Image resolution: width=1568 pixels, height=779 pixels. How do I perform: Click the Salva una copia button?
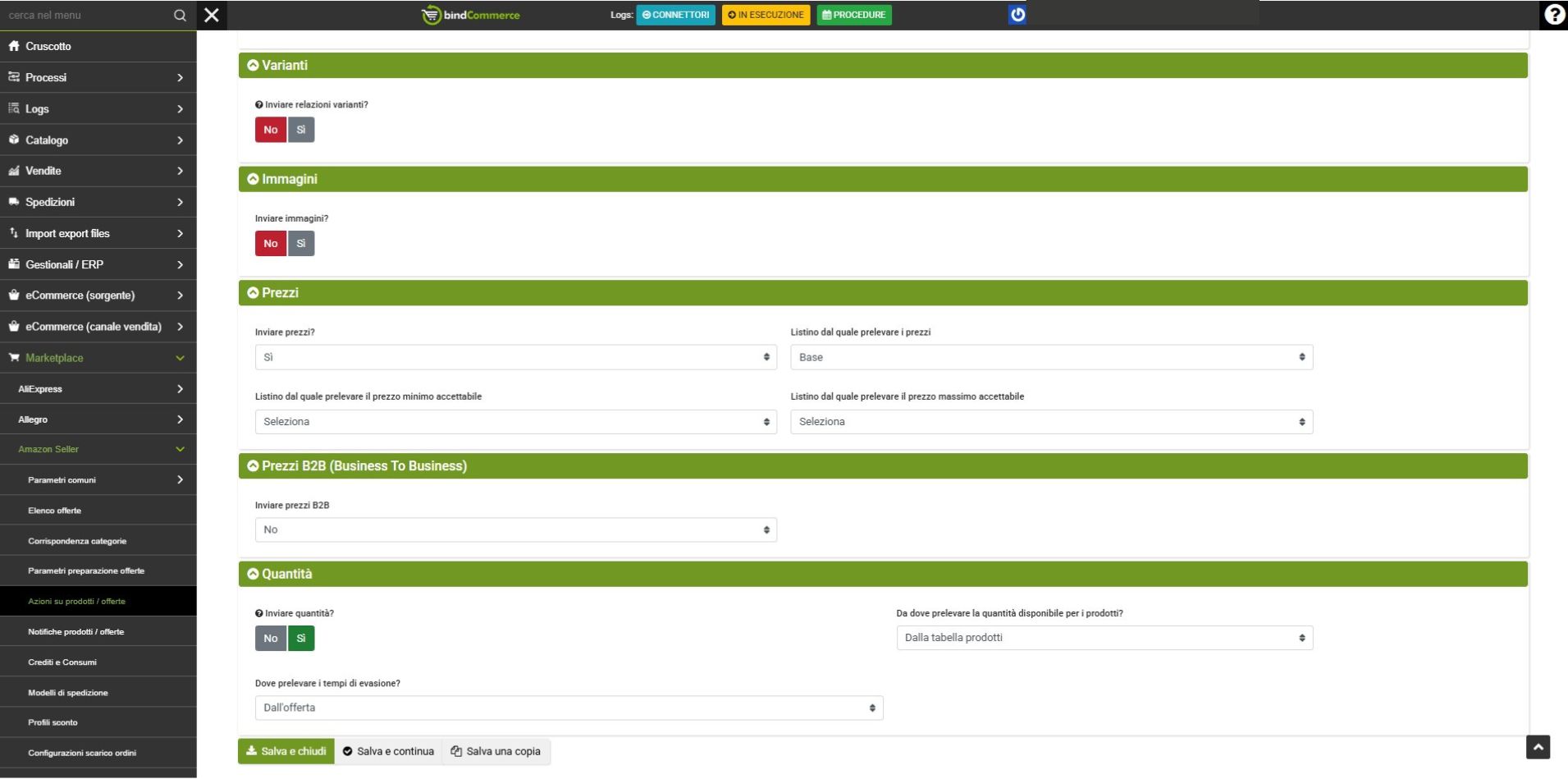[x=496, y=751]
